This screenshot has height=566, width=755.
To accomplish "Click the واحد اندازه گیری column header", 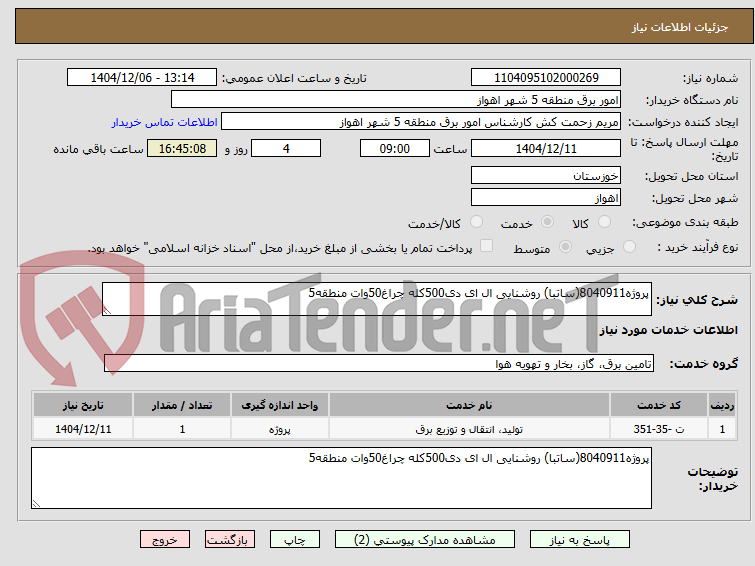I will pyautogui.click(x=280, y=405).
